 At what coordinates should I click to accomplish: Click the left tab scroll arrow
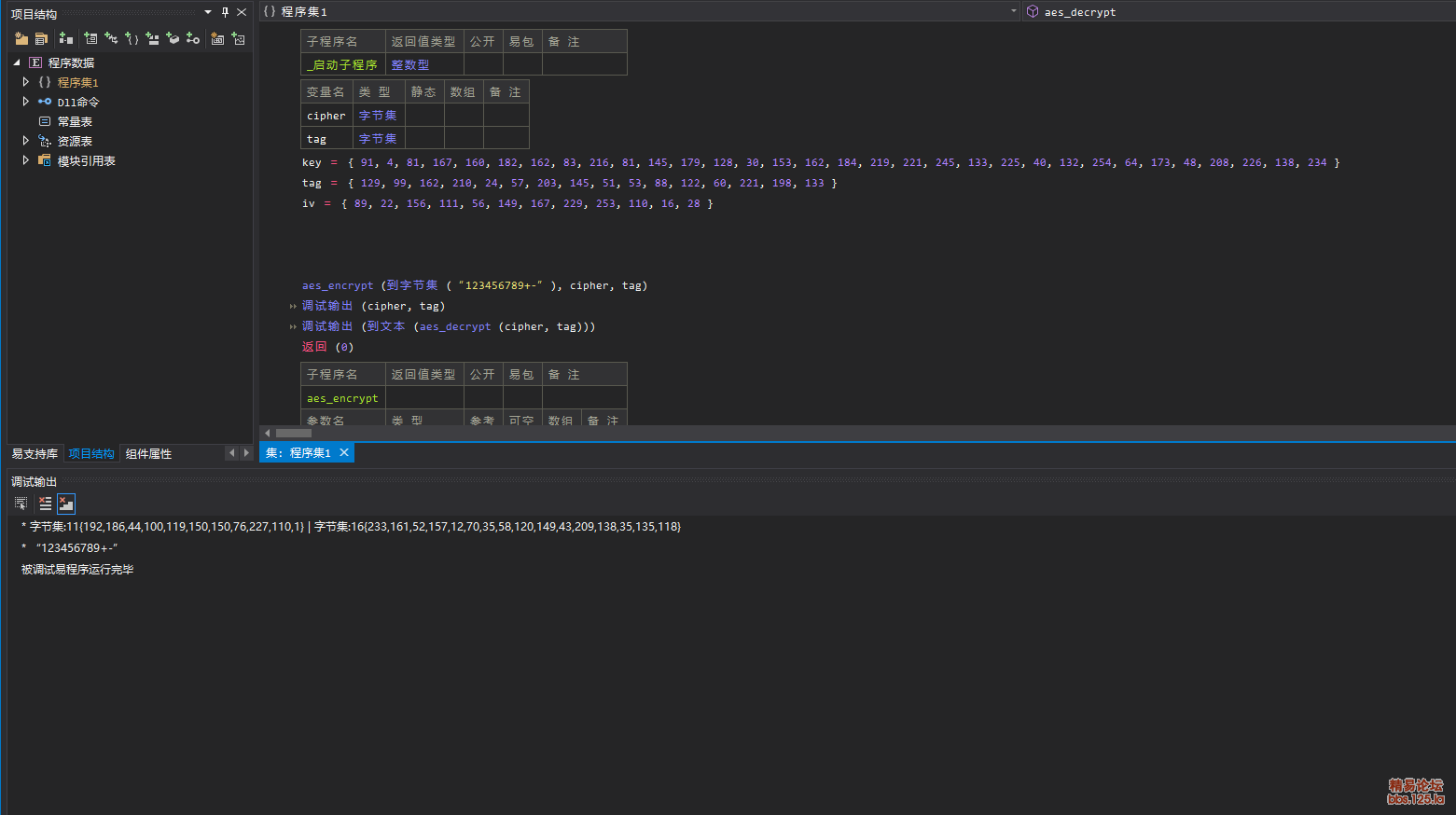pyautogui.click(x=232, y=453)
